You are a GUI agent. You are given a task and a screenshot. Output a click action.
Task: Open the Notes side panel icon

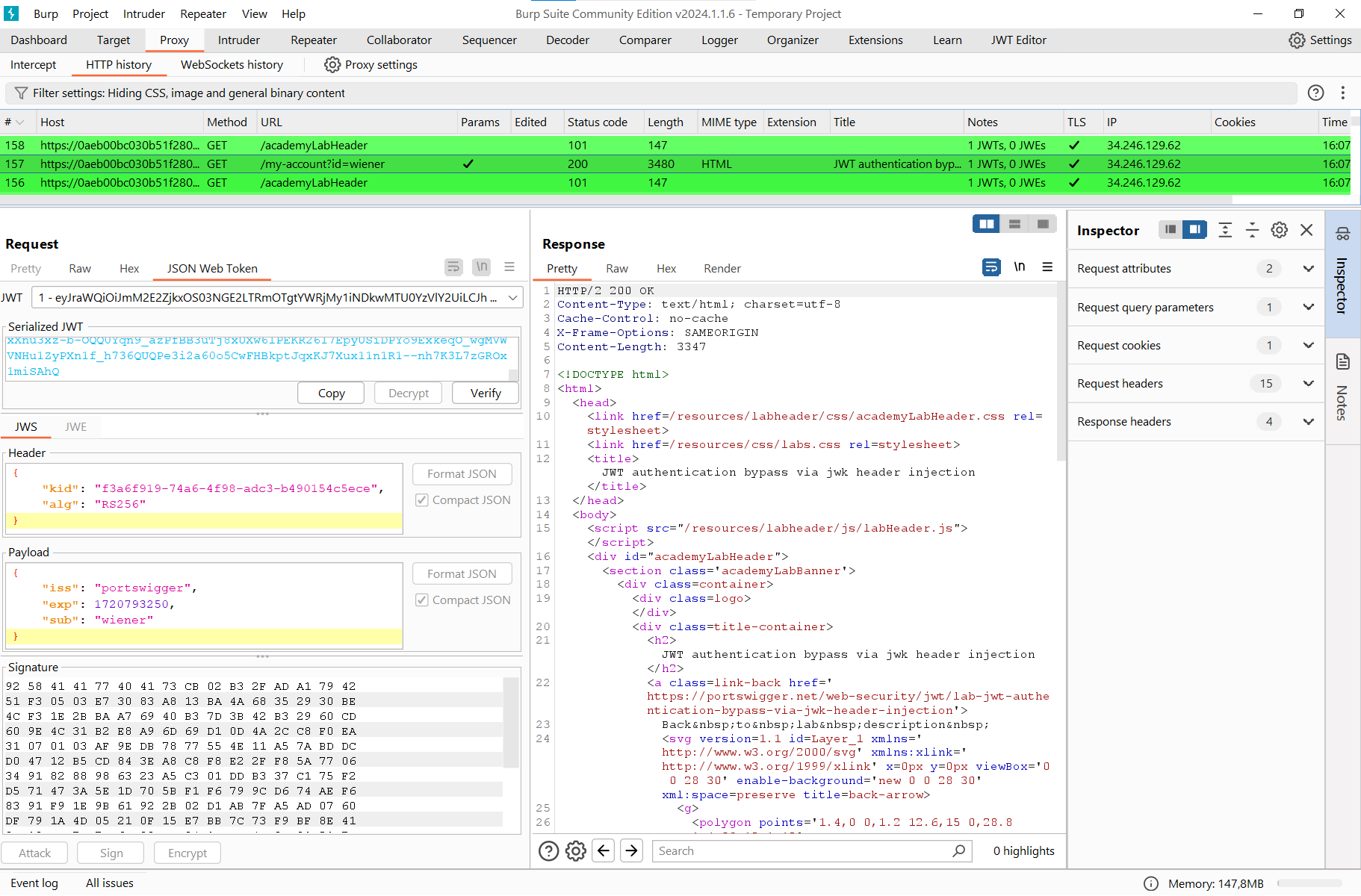click(1342, 362)
